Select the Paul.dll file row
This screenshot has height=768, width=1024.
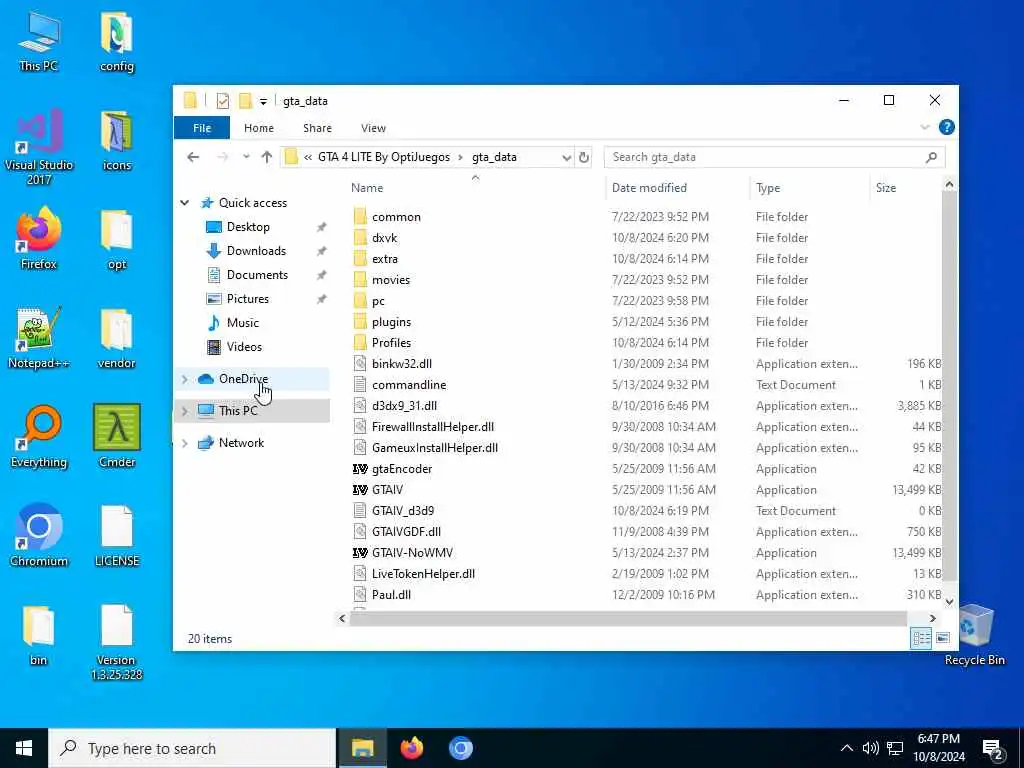[x=647, y=594]
